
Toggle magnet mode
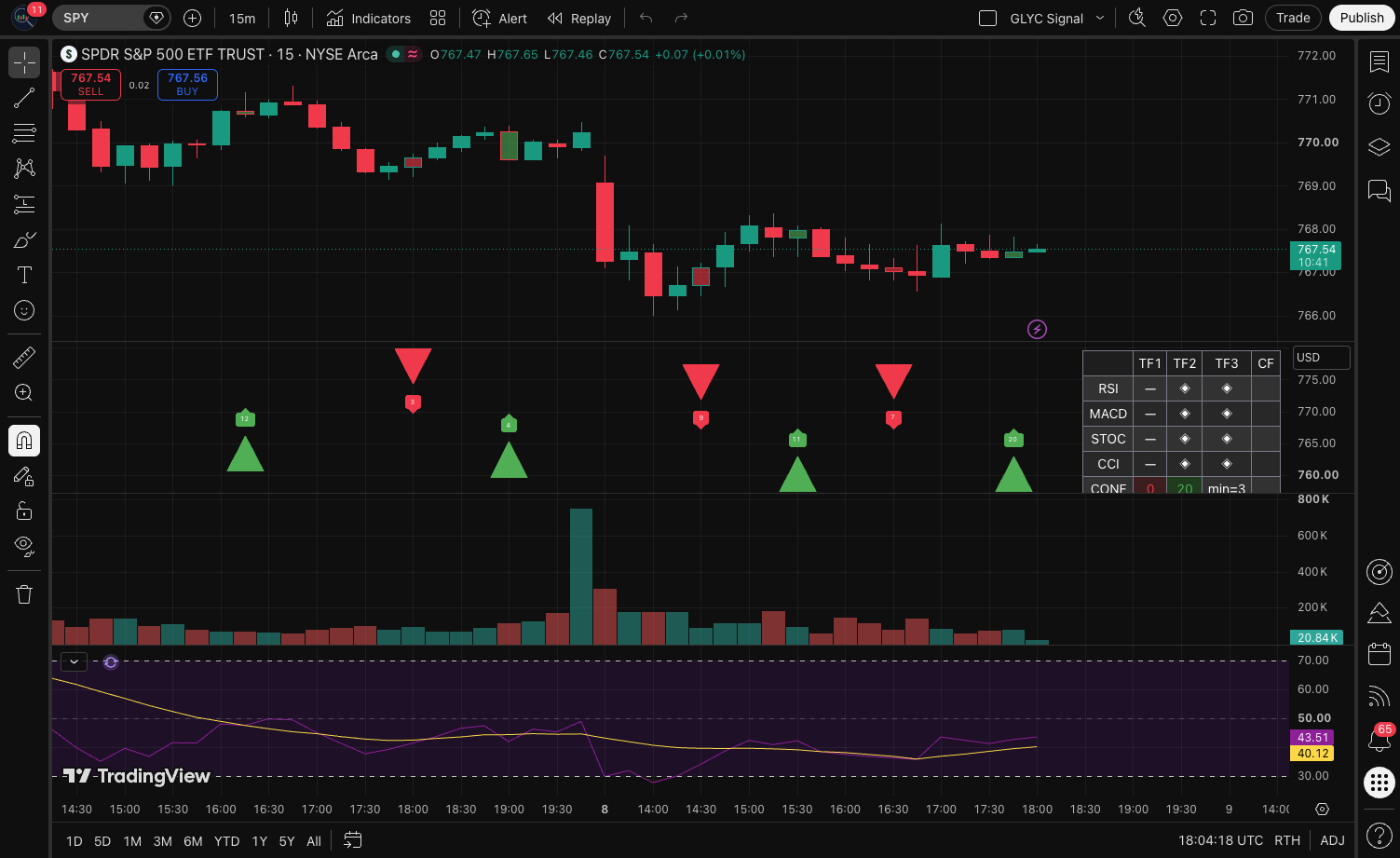[24, 440]
